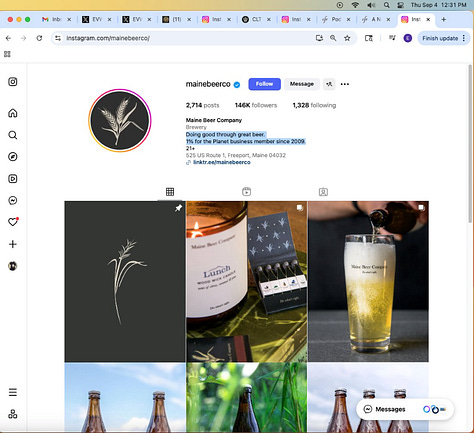Open the Lunch candle and matches post
474x433 pixels.
[x=247, y=281]
